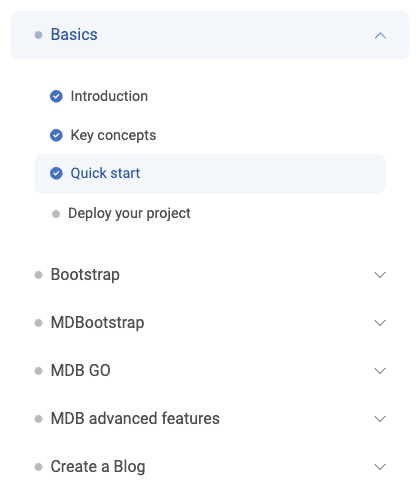Click the bullet dot beside Create a Blog

(x=39, y=467)
